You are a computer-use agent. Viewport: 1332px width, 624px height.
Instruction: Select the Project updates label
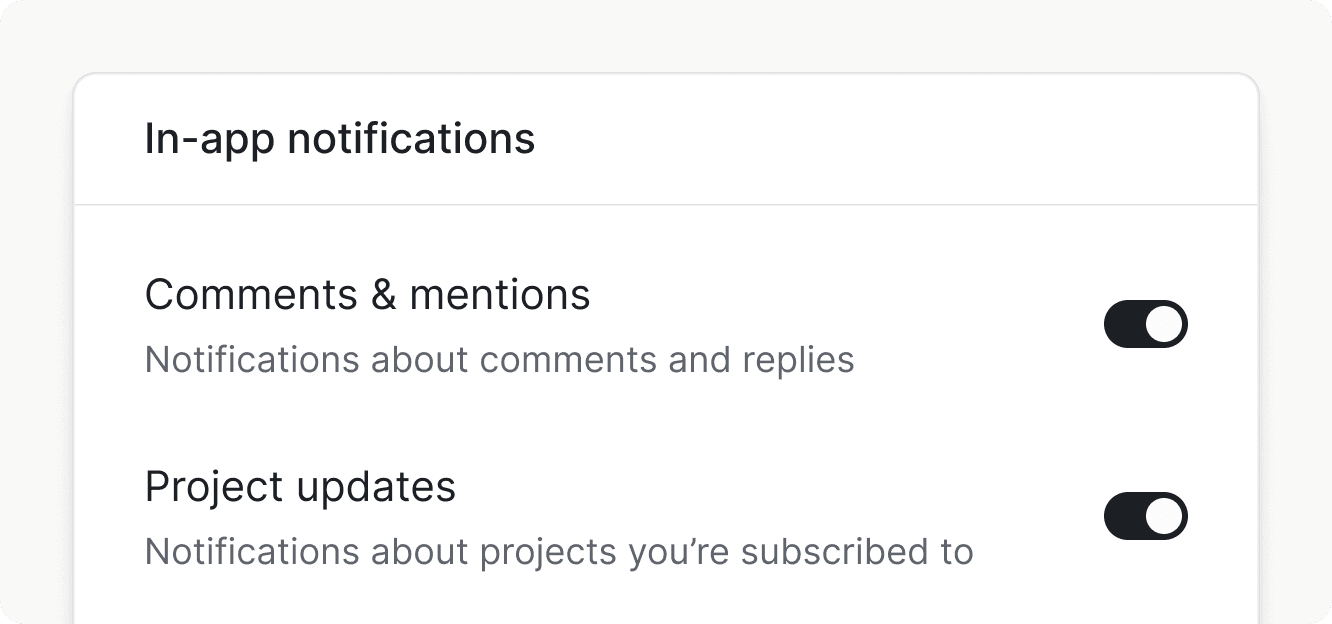(x=300, y=486)
